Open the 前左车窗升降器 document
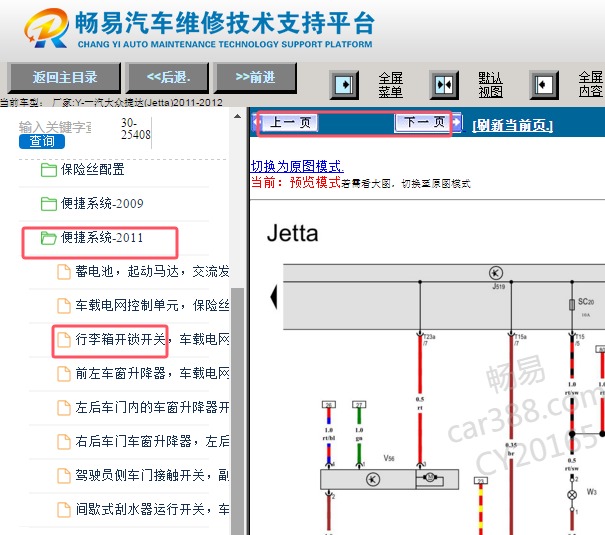The width and height of the screenshot is (605, 535). (152, 373)
